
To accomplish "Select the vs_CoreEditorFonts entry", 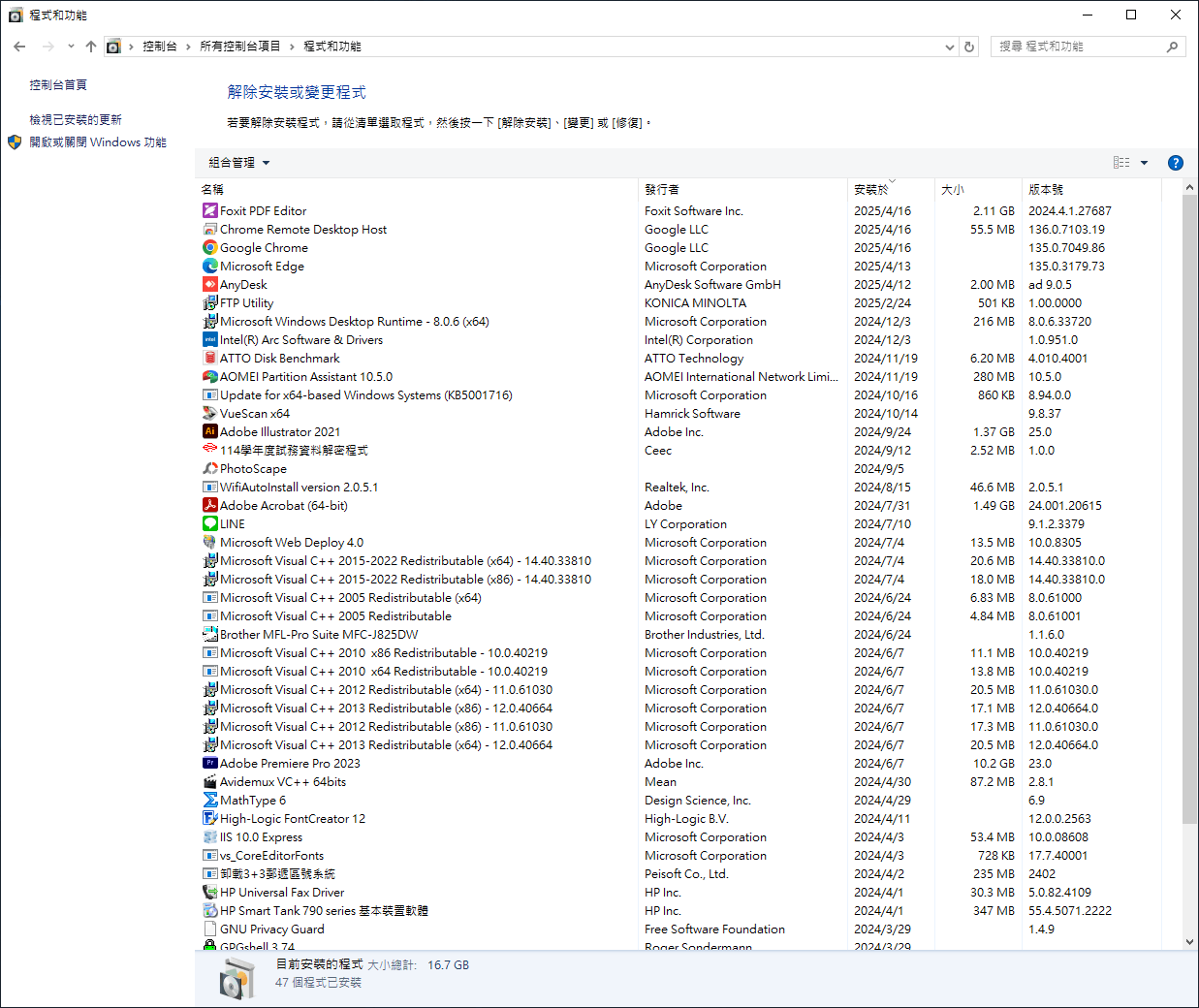I will pyautogui.click(x=680, y=855).
